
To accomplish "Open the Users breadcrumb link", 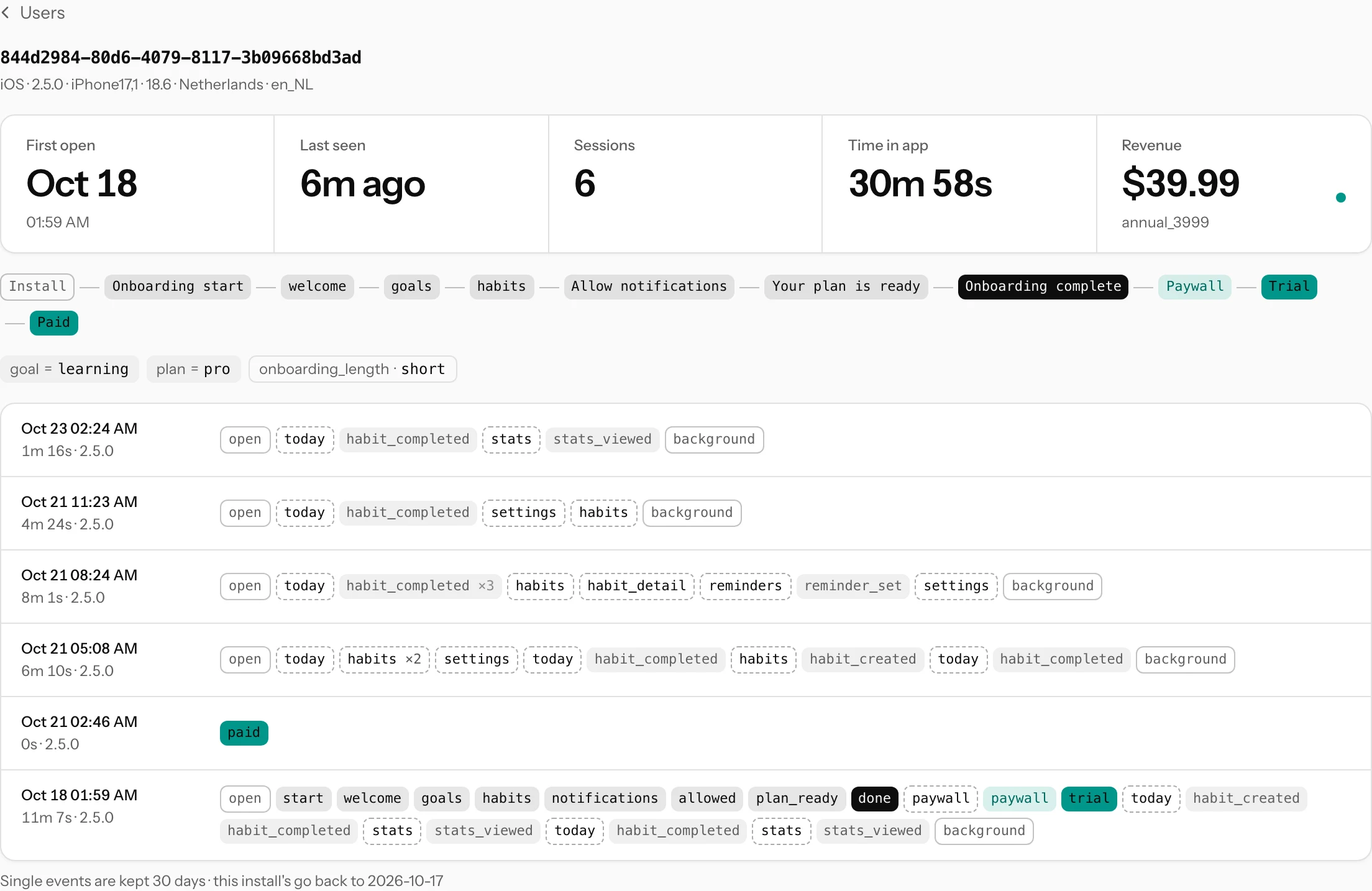I will tap(42, 12).
